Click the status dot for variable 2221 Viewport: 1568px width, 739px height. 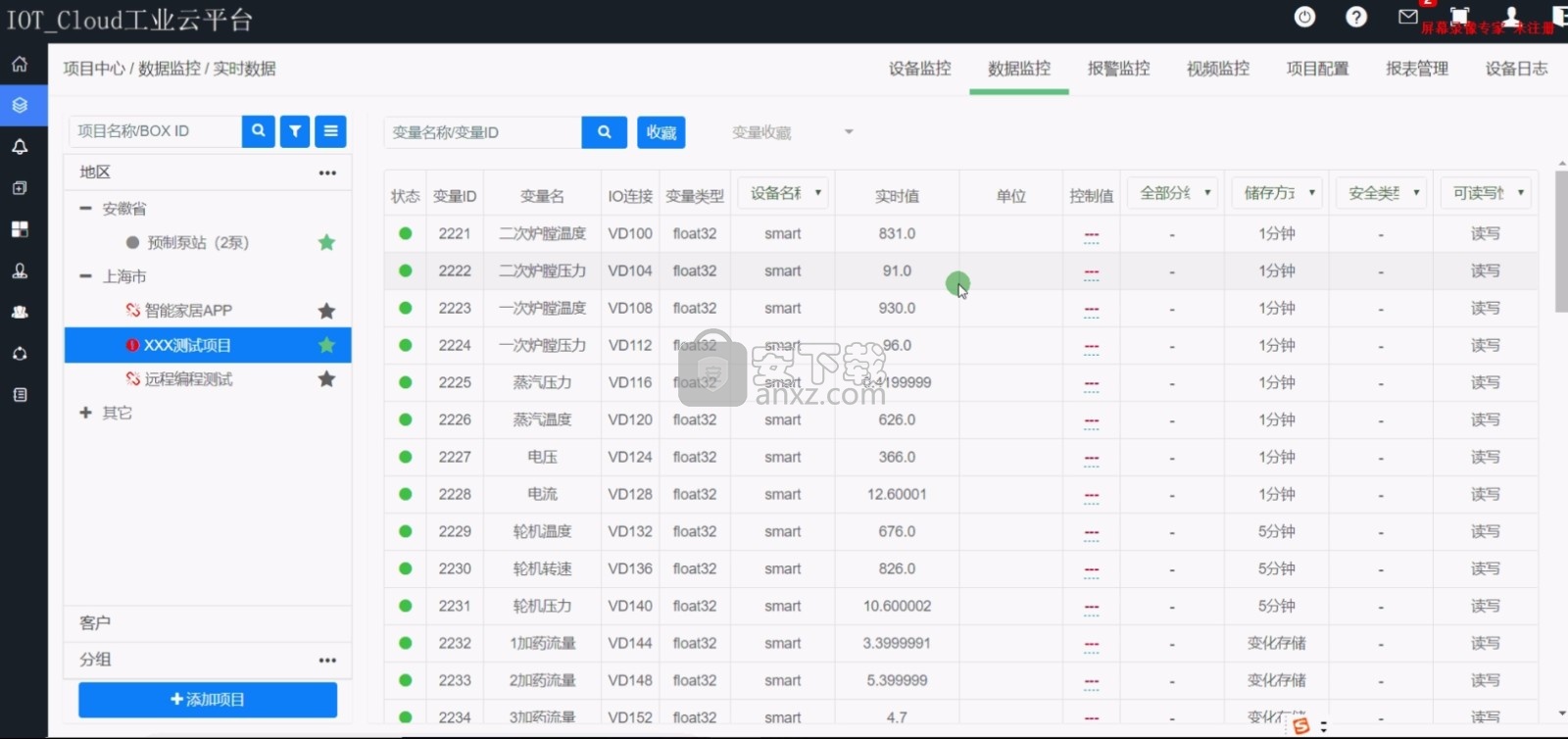(406, 233)
